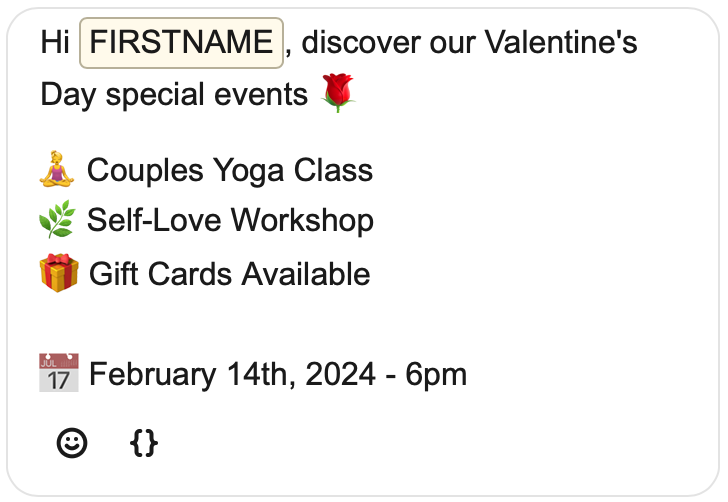Open the emoji picker smiley button
Viewport: 728px width, 502px height.
click(72, 443)
